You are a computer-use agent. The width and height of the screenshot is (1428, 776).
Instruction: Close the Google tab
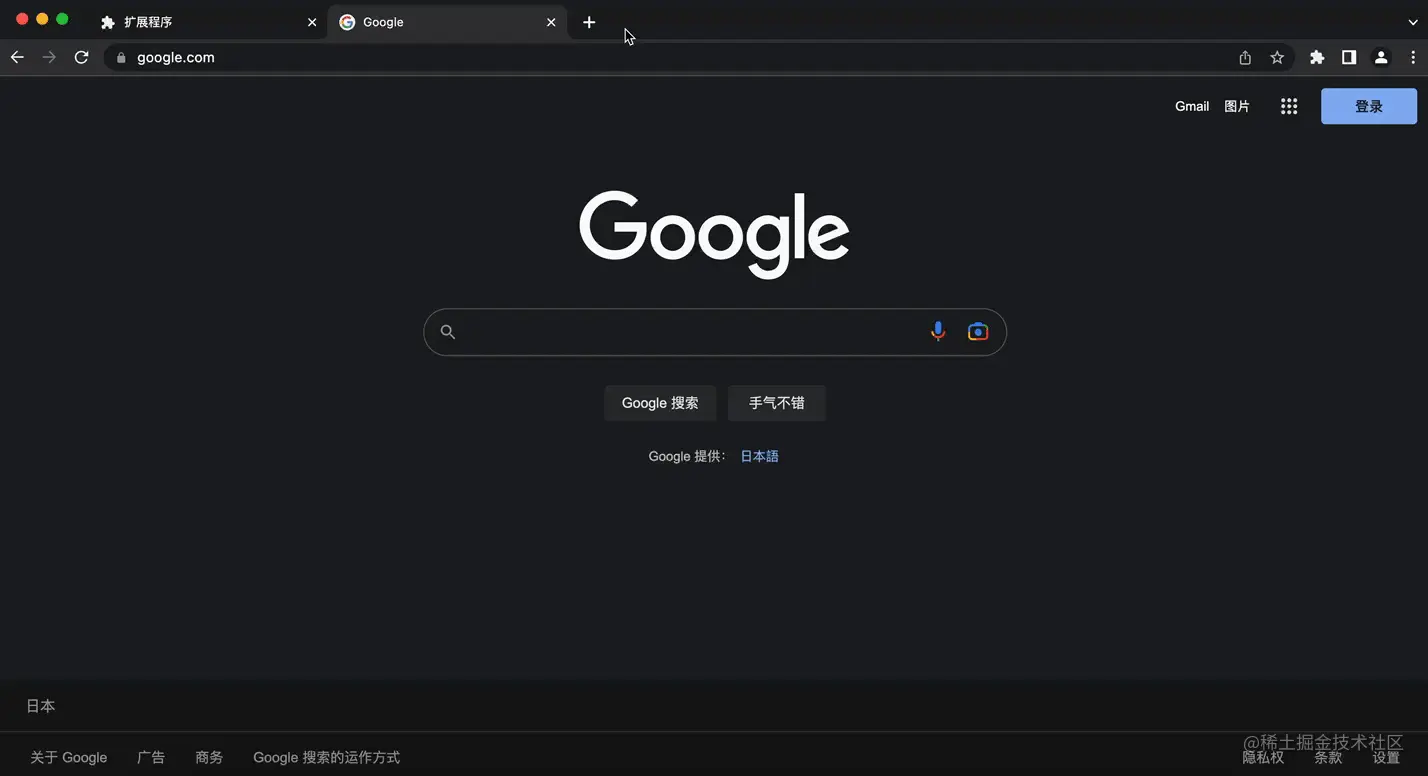(x=551, y=22)
